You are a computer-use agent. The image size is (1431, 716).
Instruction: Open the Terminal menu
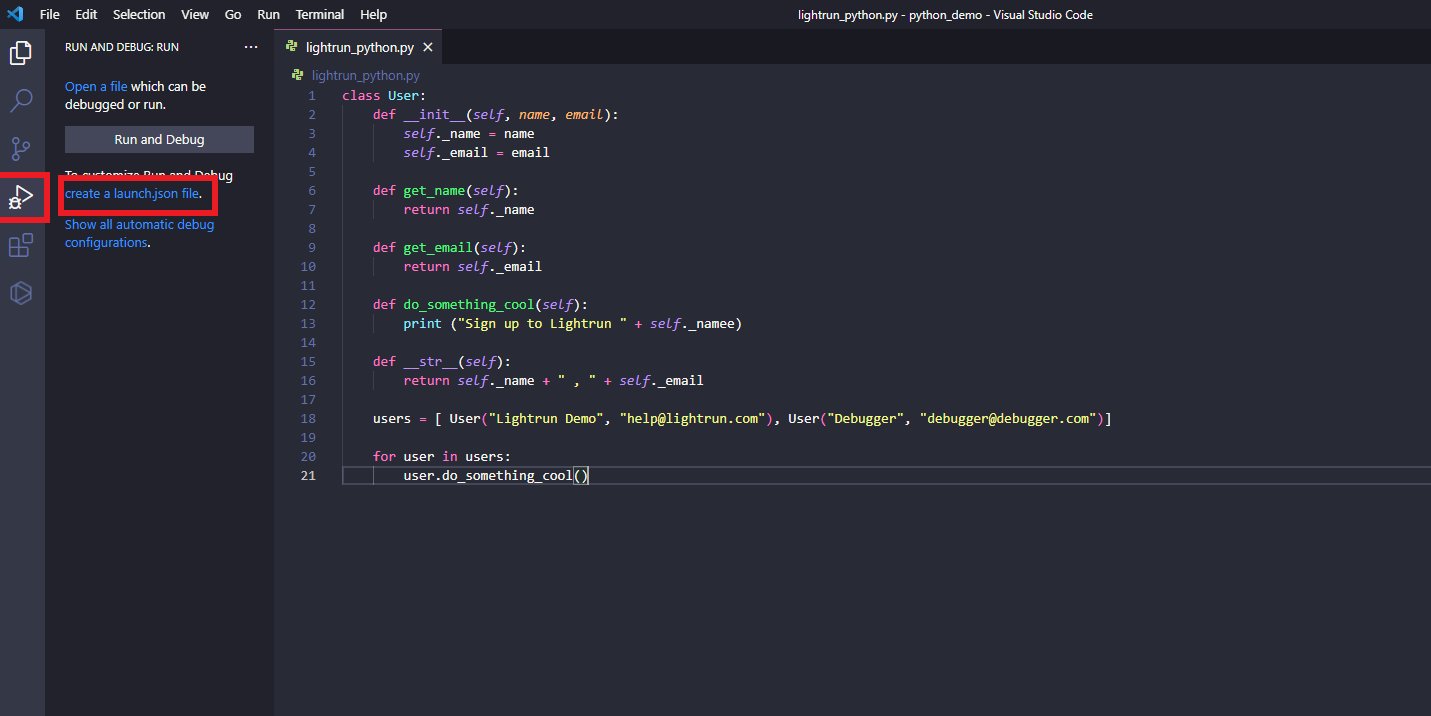tap(319, 14)
